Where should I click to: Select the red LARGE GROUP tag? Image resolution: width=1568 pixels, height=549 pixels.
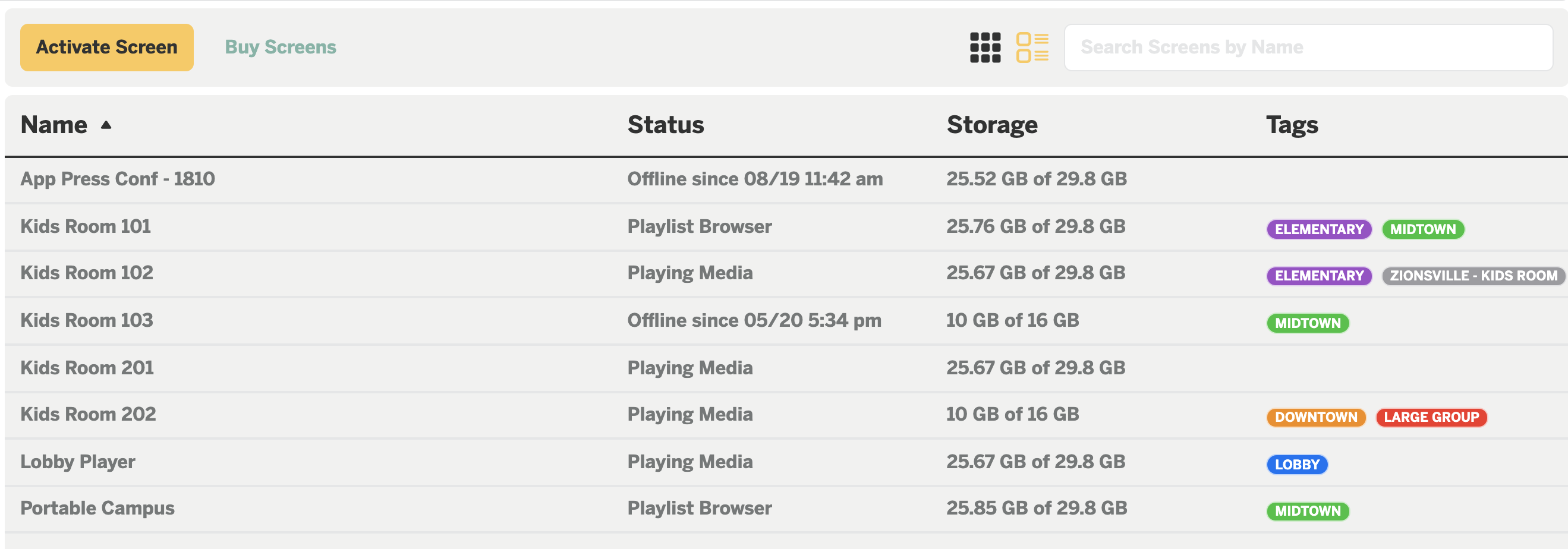pos(1431,417)
